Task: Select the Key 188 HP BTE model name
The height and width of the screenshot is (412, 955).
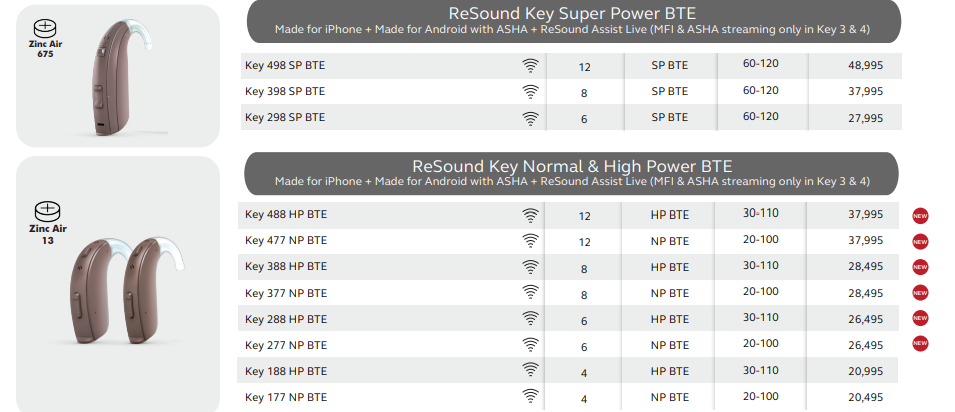Action: click(x=286, y=371)
